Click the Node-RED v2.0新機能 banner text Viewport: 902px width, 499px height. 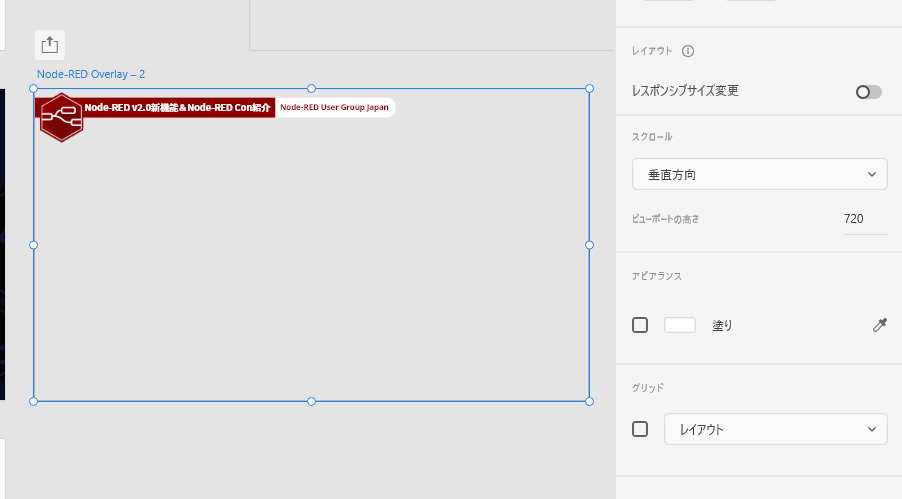tap(177, 108)
